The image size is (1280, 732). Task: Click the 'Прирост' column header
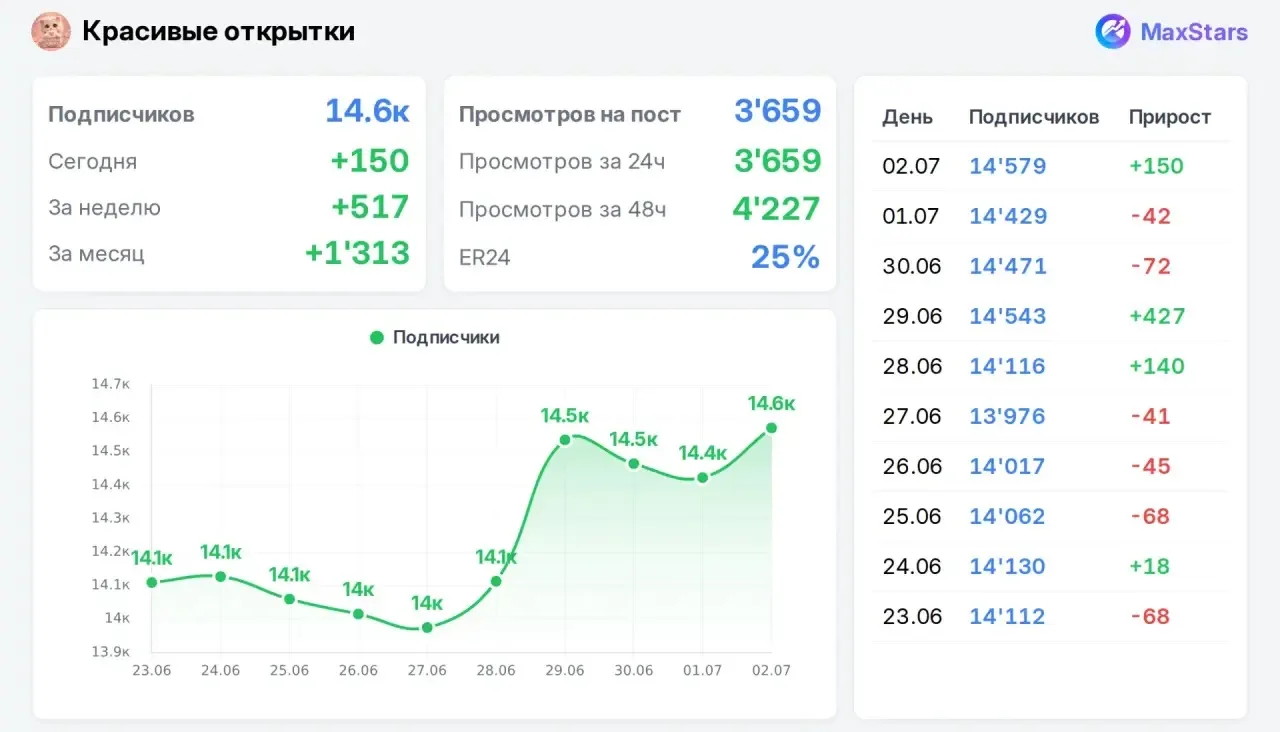pyautogui.click(x=1170, y=117)
